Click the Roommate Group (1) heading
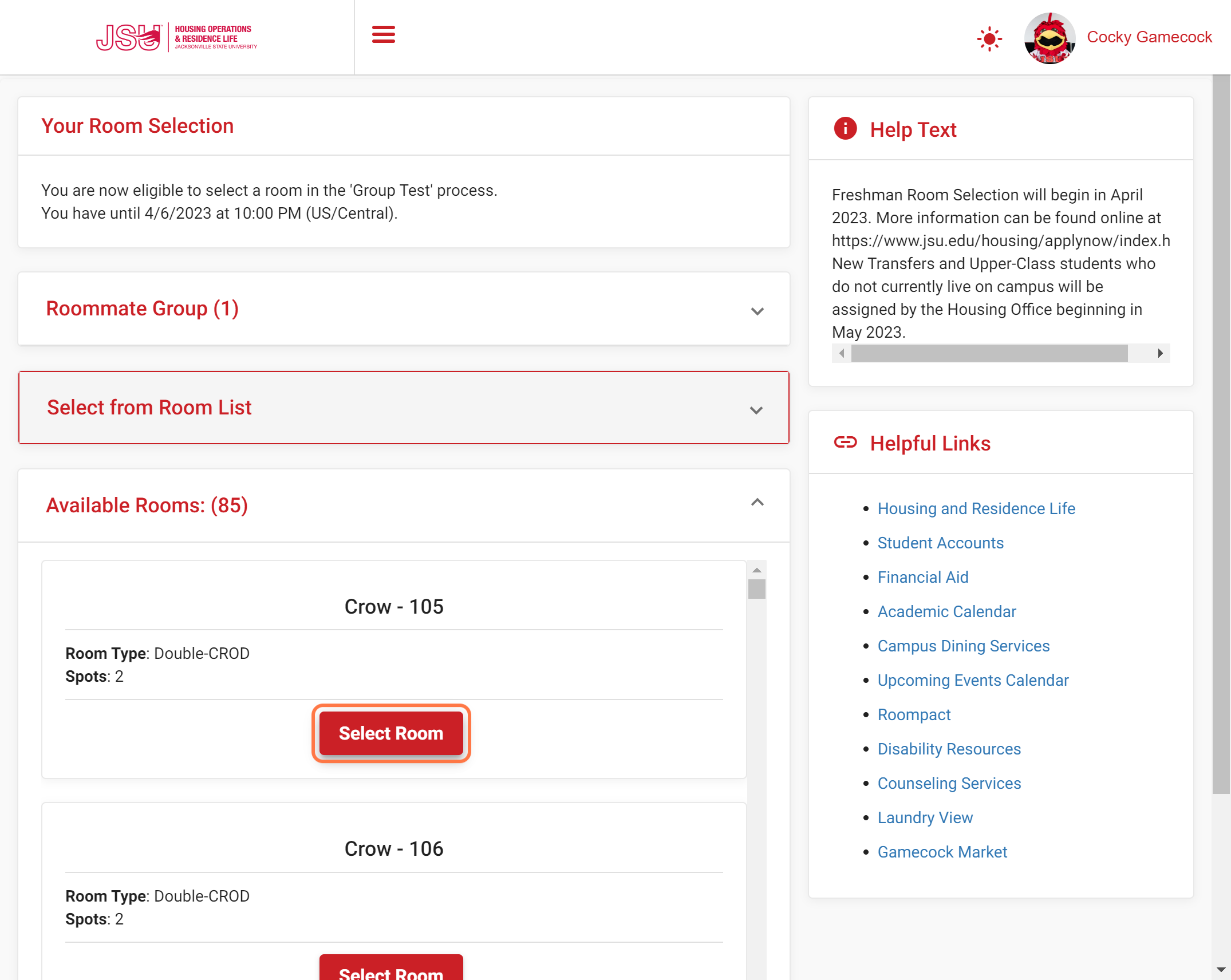Image resolution: width=1231 pixels, height=980 pixels. (x=142, y=309)
